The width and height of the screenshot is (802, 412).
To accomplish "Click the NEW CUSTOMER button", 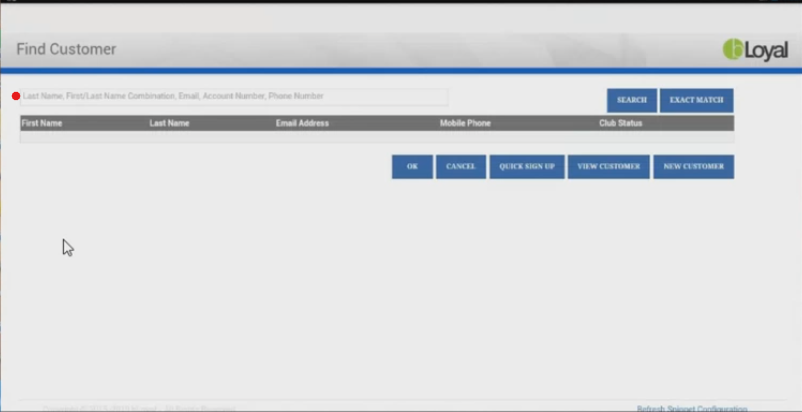I will [694, 167].
